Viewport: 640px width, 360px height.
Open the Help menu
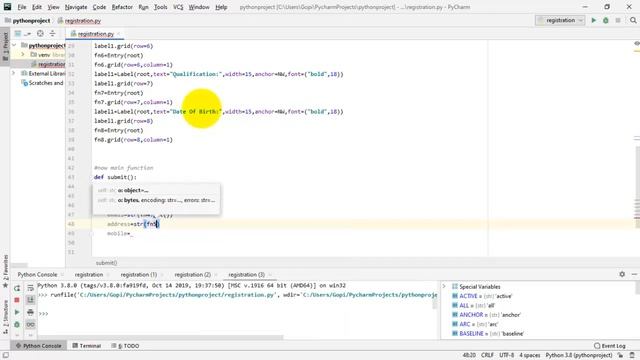pyautogui.click(x=221, y=7)
